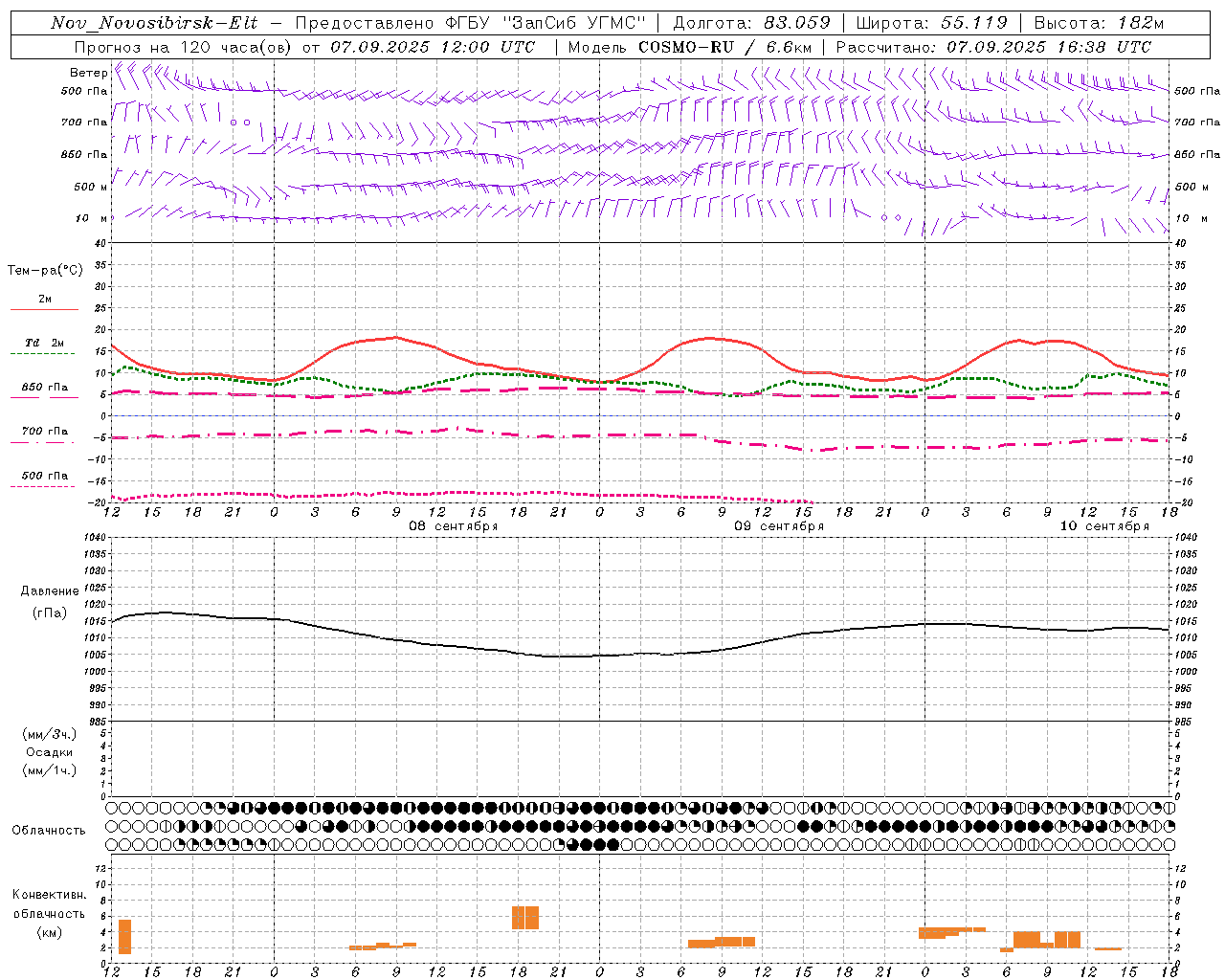
Task: Click the '2м' temperature legend entry
Action: (45, 300)
